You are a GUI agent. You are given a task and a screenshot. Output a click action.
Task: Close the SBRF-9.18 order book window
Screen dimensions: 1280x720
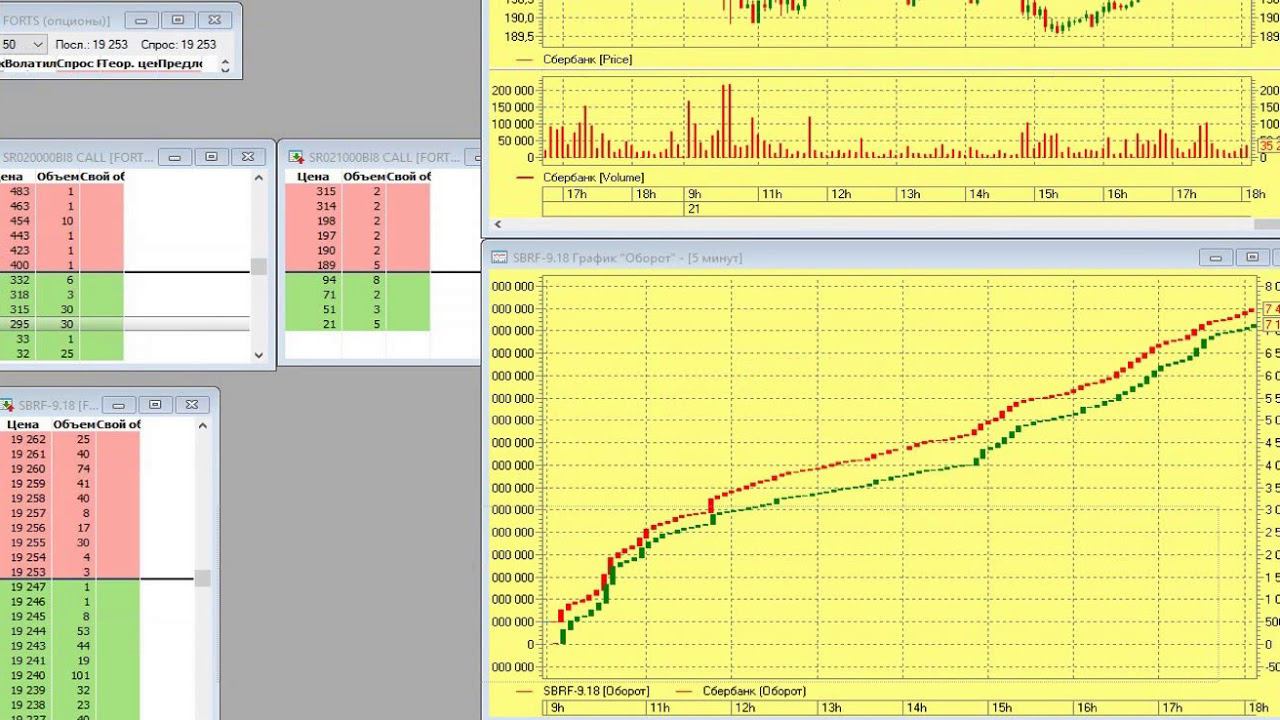click(x=191, y=405)
